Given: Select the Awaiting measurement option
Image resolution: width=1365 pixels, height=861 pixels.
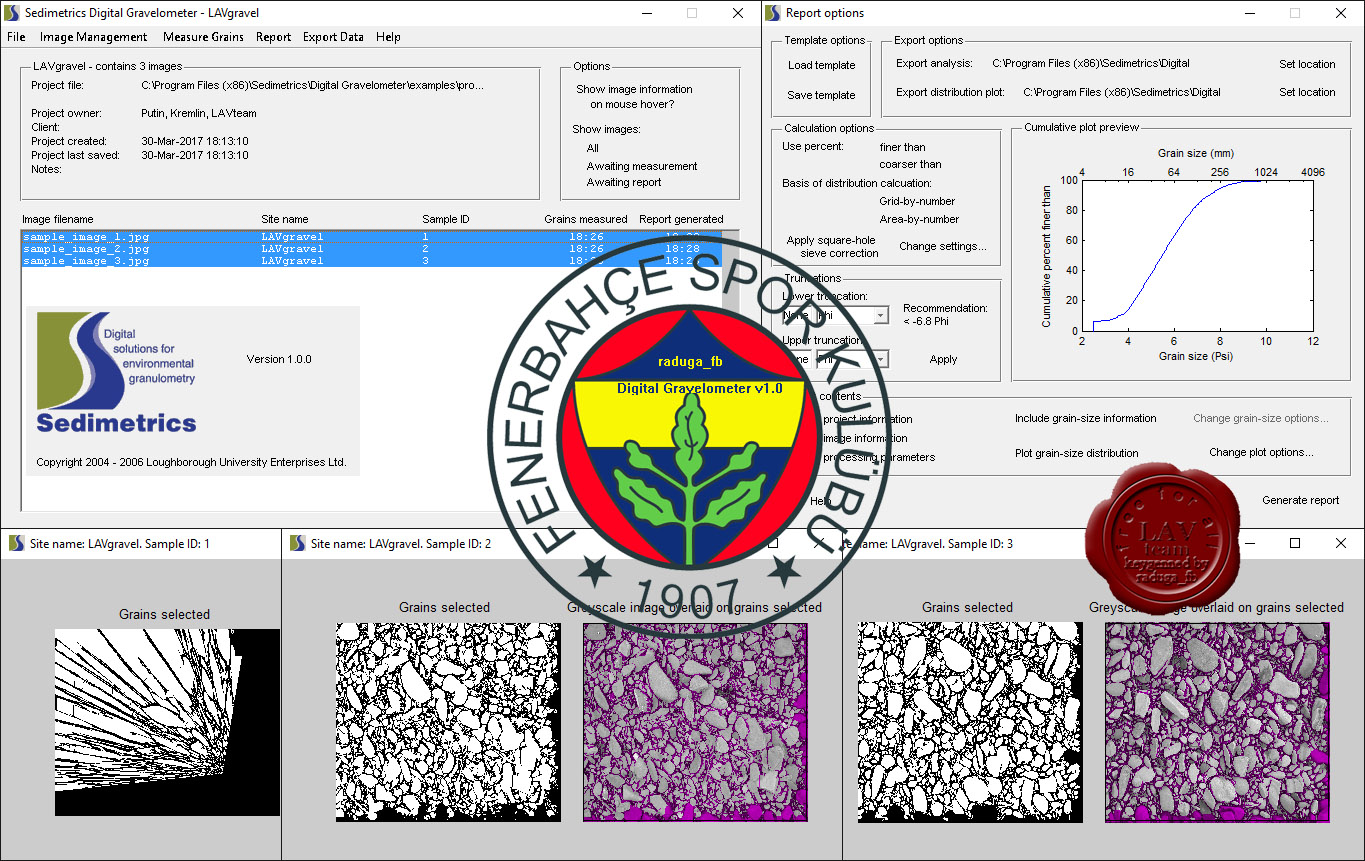Looking at the screenshot, I should (x=642, y=166).
